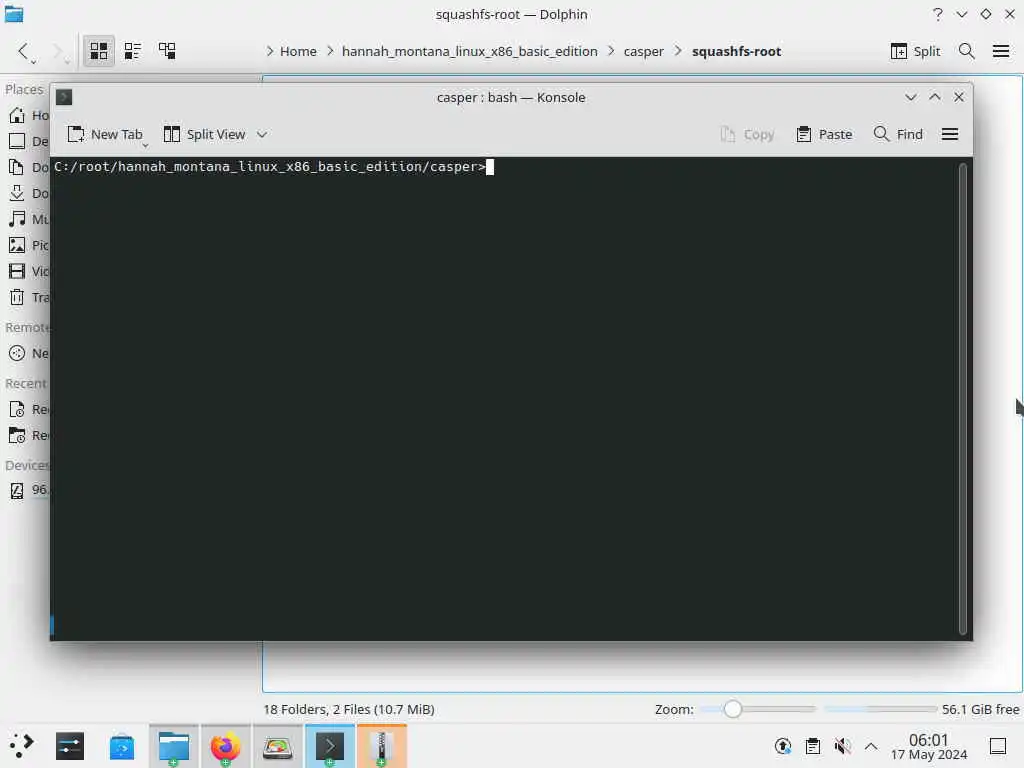
Task: Go to Home in Dolphin breadcrumb
Action: [x=298, y=51]
